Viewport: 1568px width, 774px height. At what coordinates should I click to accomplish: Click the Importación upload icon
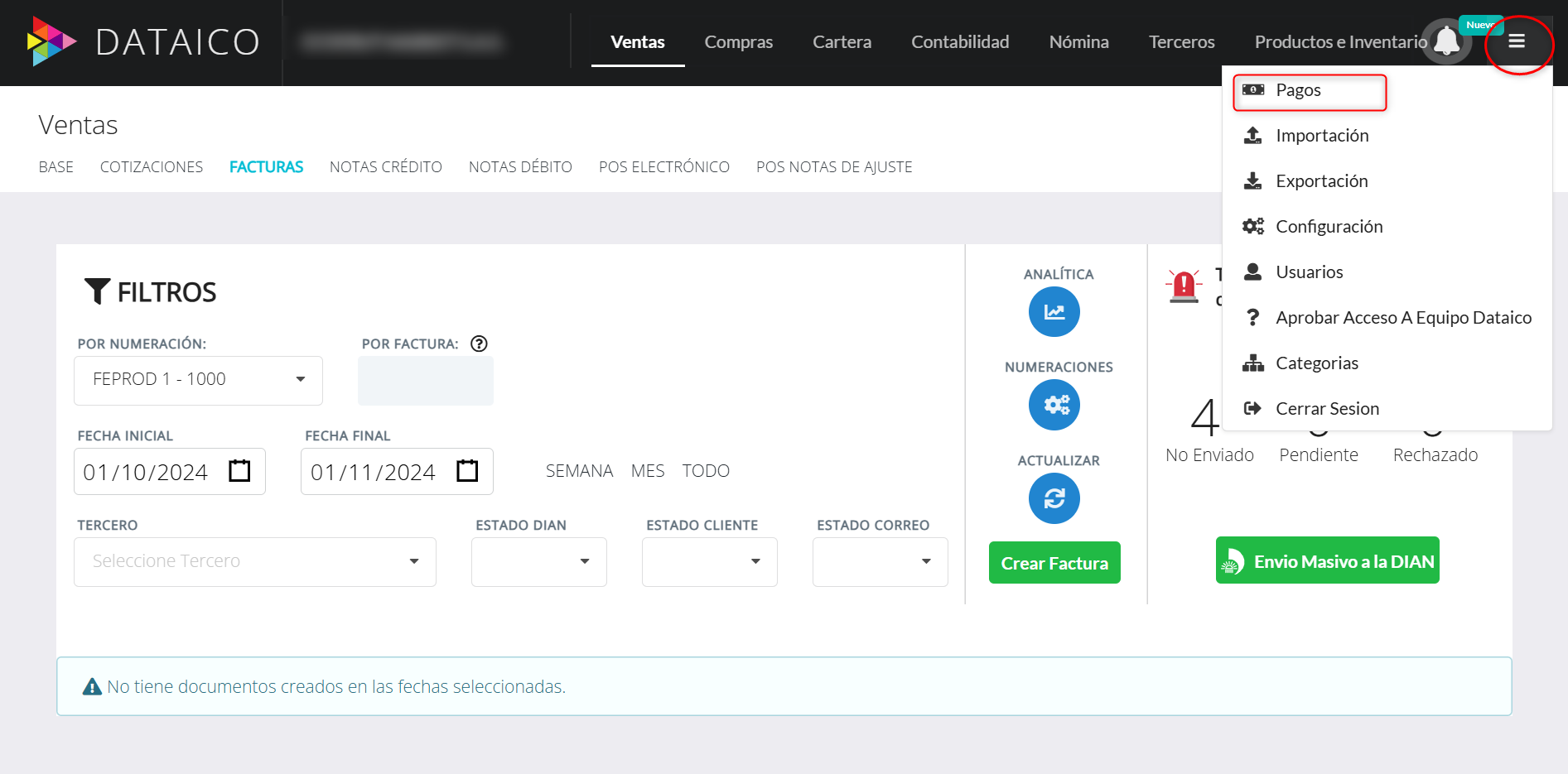tap(1252, 135)
